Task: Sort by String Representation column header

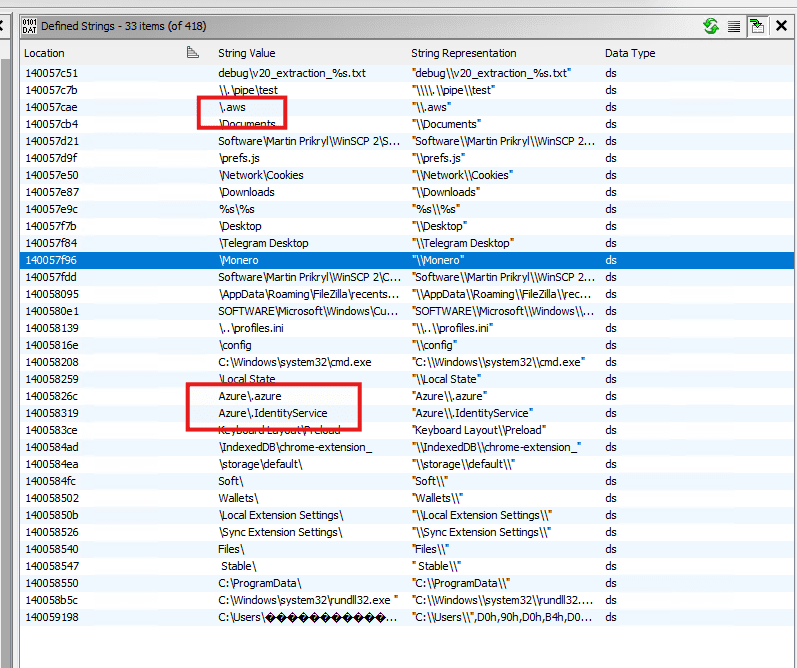Action: 464,53
